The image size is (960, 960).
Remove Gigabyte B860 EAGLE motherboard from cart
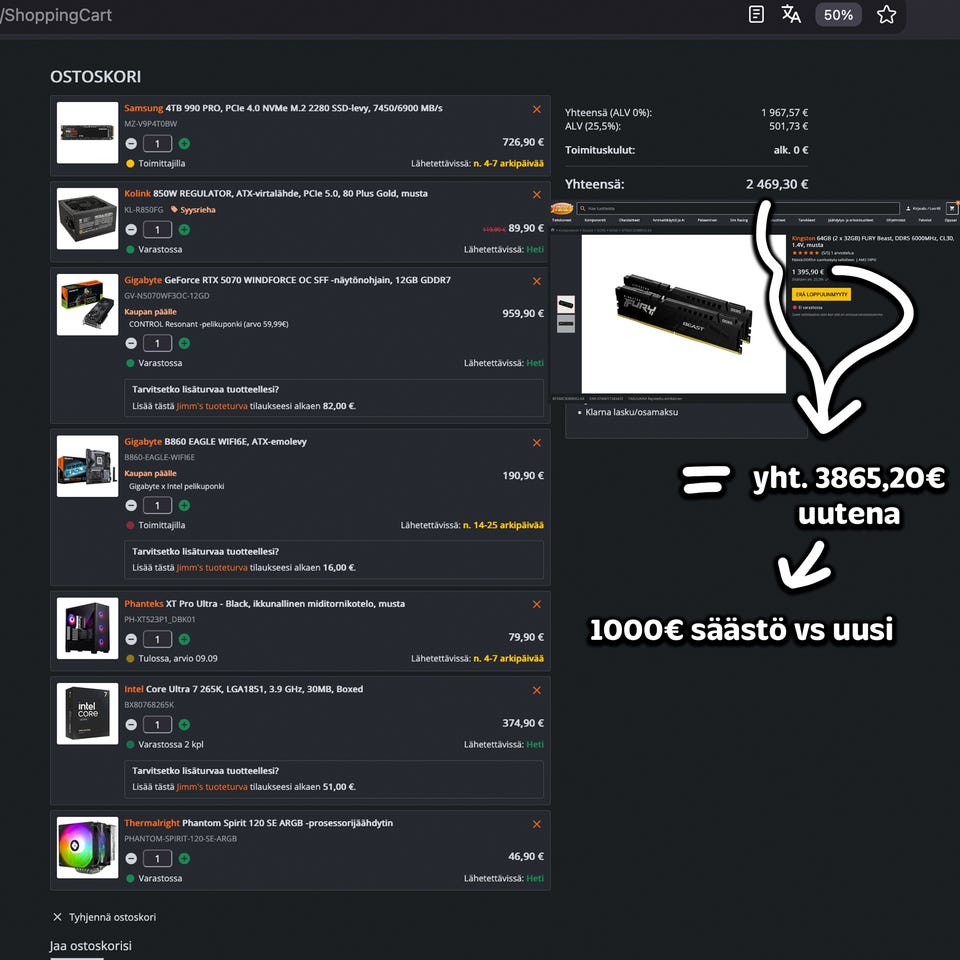[536, 443]
